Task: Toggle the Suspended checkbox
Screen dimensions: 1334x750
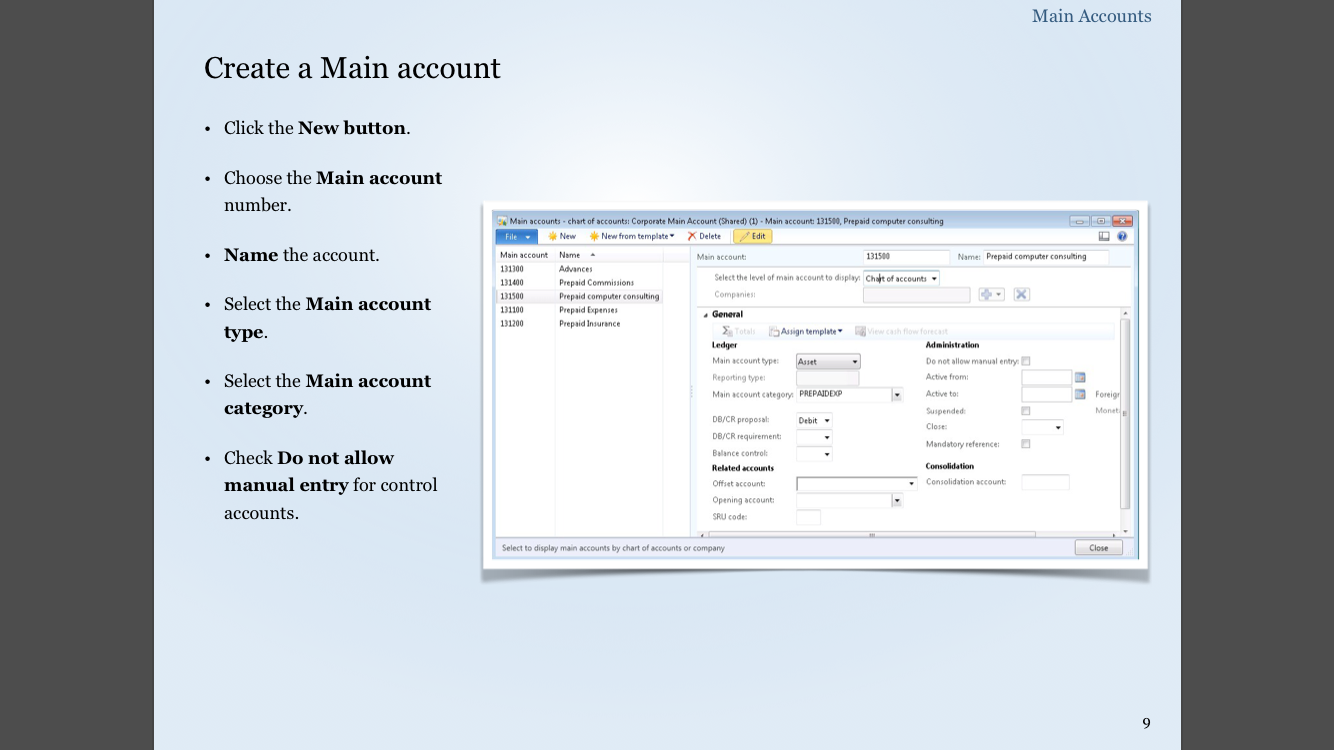Action: pos(1026,411)
